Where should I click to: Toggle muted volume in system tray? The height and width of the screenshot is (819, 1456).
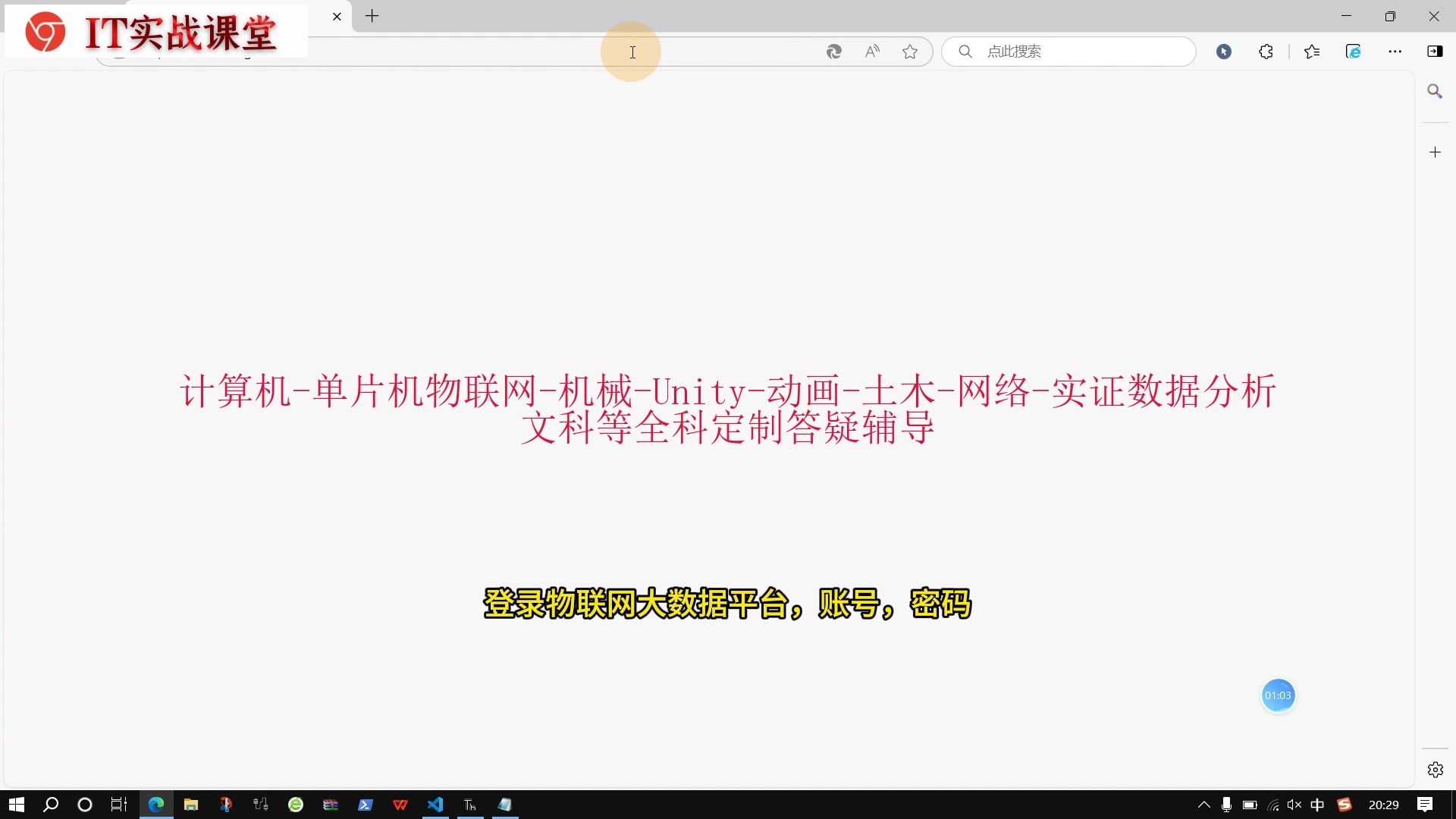pos(1294,805)
